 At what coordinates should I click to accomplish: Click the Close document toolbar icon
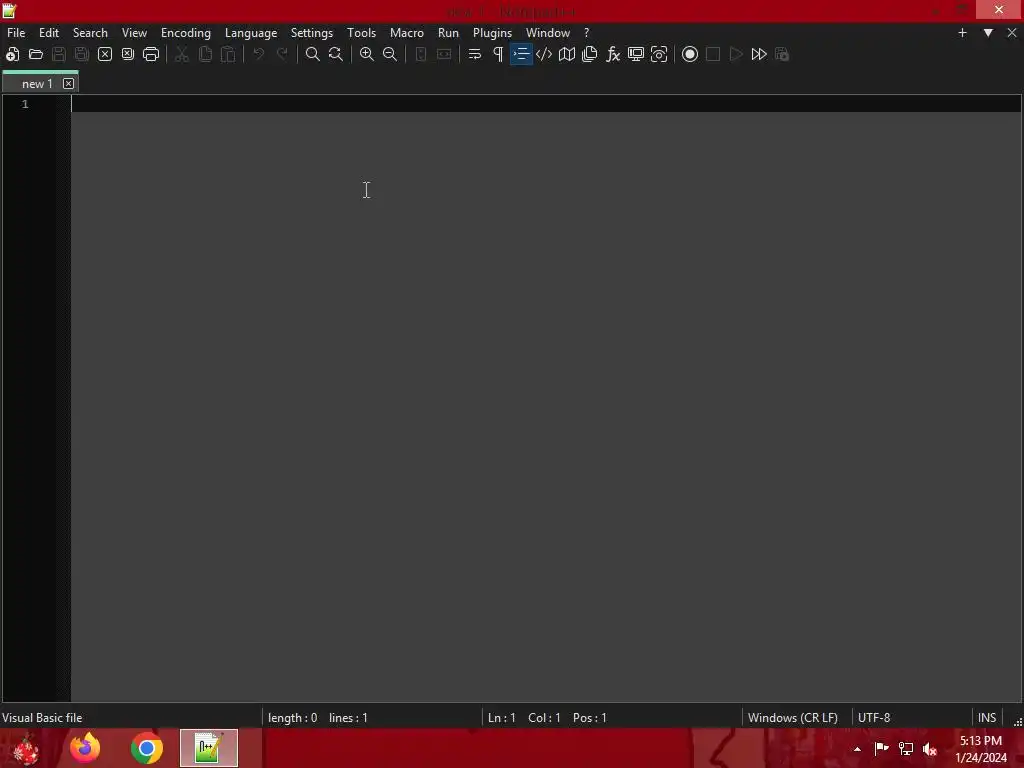[104, 54]
